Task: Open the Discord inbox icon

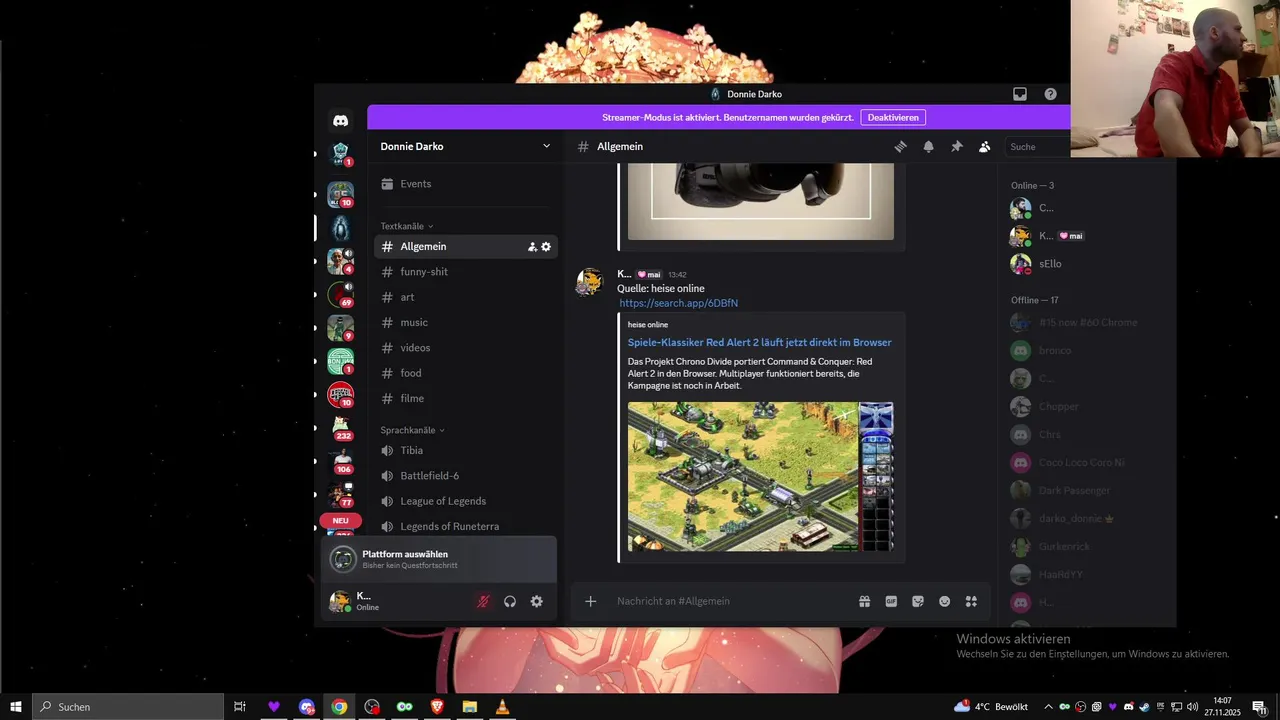Action: coord(1020,94)
